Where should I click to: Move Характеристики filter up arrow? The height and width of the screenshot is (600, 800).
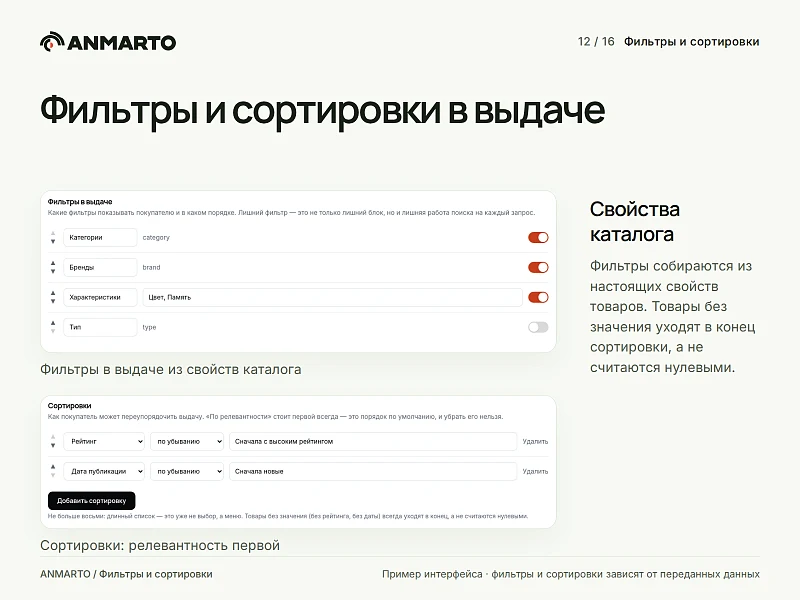click(x=53, y=293)
